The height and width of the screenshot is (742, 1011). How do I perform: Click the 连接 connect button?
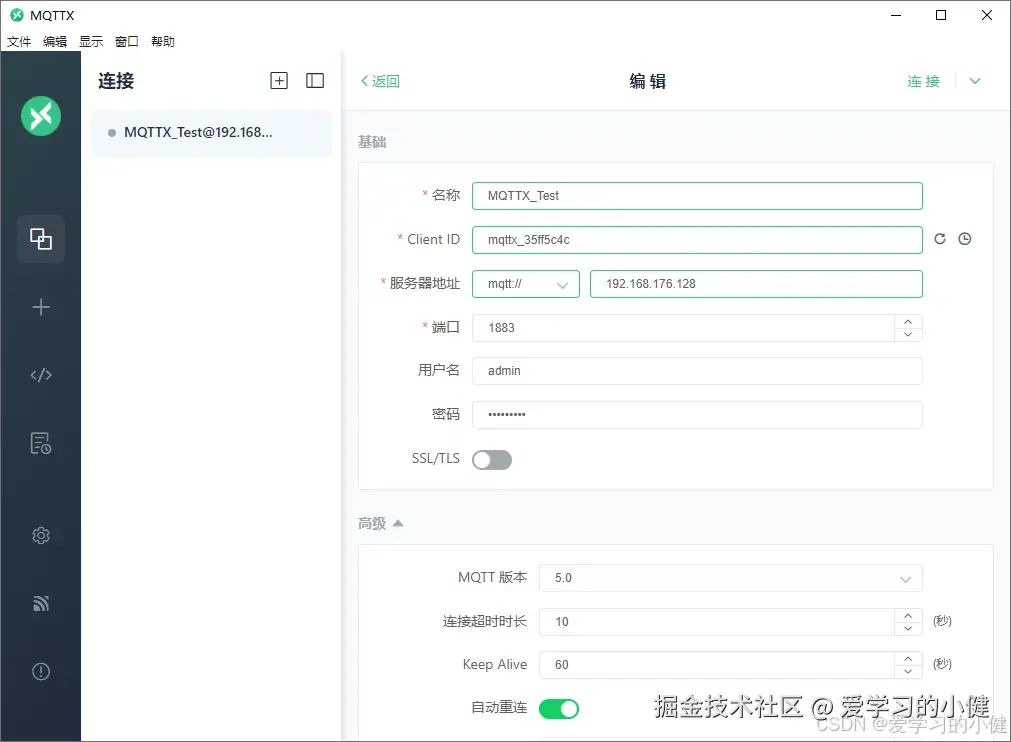[x=922, y=81]
